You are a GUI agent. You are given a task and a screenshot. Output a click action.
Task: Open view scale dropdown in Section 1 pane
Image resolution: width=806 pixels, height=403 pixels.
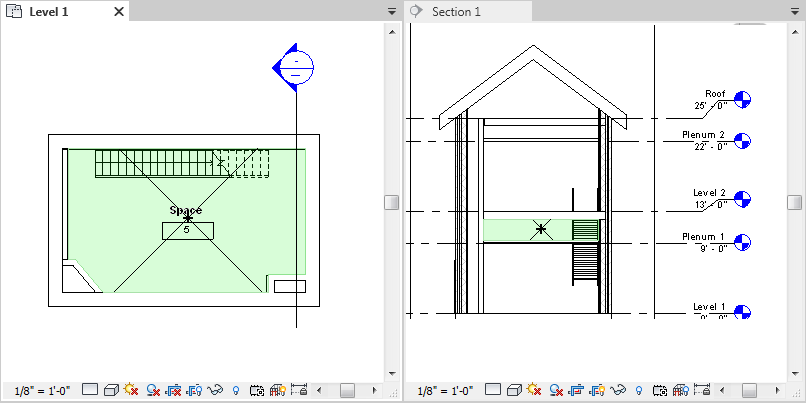point(446,390)
